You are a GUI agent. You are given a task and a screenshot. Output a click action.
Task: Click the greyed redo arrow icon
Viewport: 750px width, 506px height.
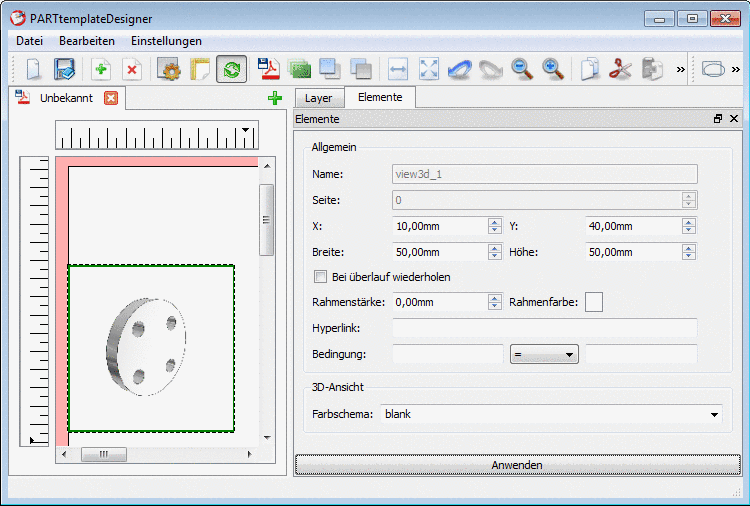[x=491, y=69]
